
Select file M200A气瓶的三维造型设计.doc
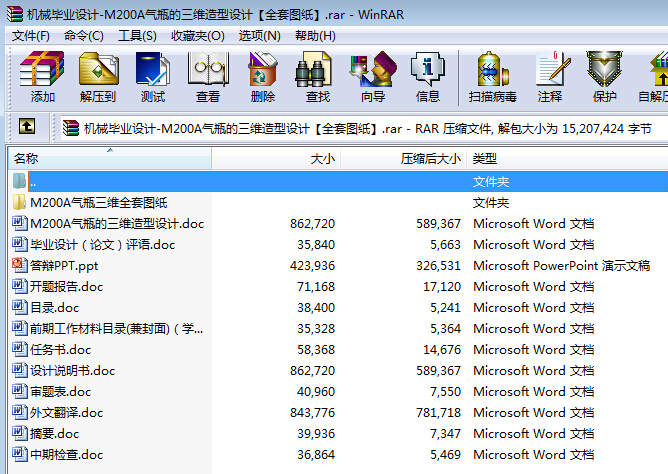[117, 224]
